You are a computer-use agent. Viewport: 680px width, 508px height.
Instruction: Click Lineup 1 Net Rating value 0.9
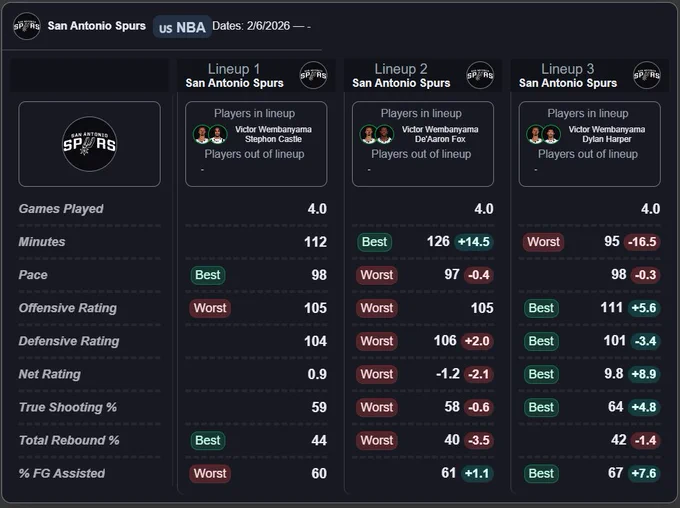[317, 374]
